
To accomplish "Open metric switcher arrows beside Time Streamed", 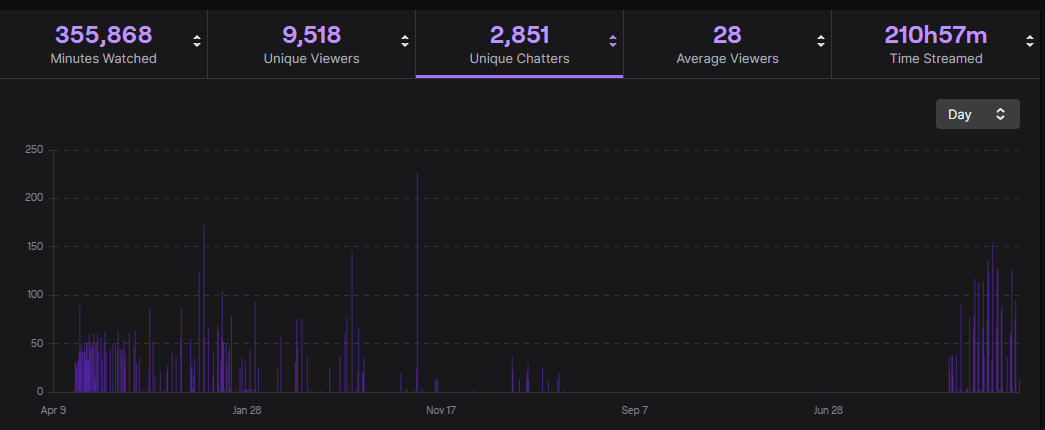I will 1030,41.
